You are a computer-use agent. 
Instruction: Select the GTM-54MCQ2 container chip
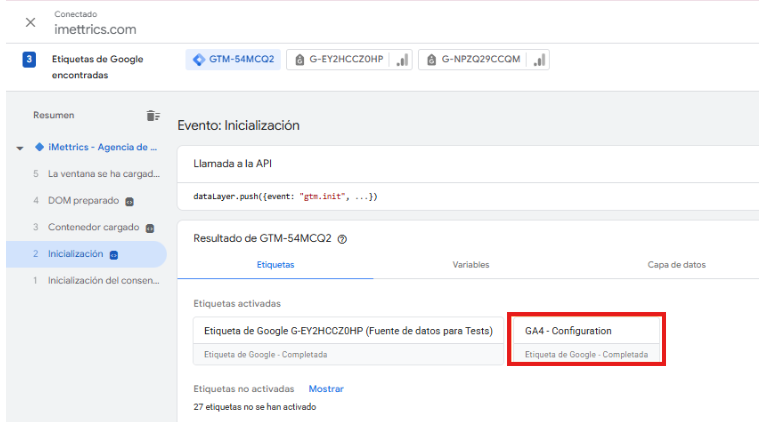233,60
